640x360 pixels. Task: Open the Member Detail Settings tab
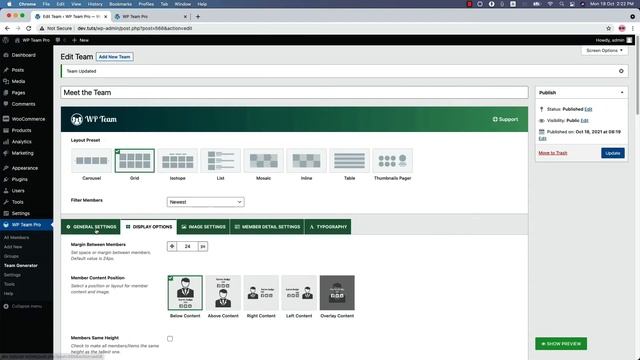pyautogui.click(x=267, y=227)
